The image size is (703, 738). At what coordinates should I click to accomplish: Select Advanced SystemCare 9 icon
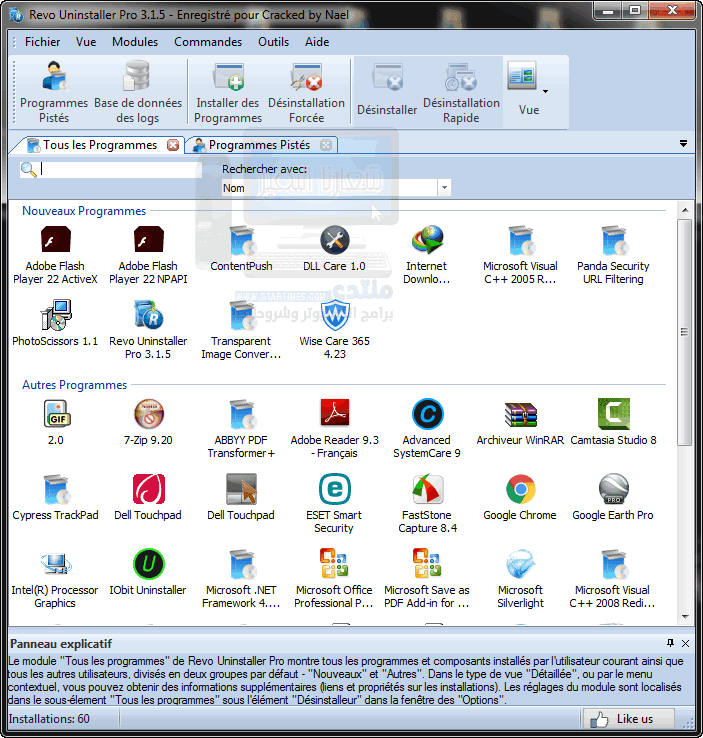(427, 429)
